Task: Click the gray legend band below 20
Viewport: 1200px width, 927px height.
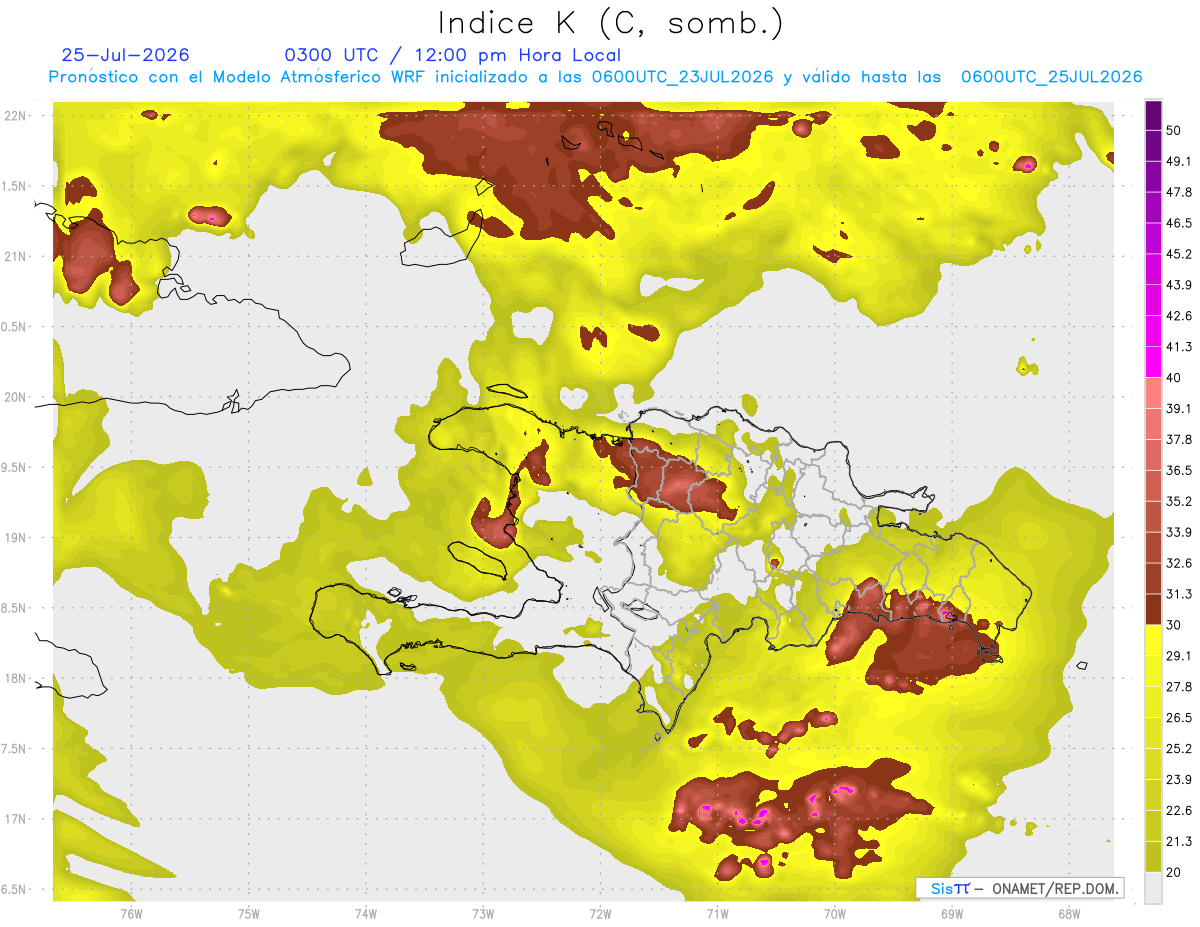Action: [x=1153, y=888]
